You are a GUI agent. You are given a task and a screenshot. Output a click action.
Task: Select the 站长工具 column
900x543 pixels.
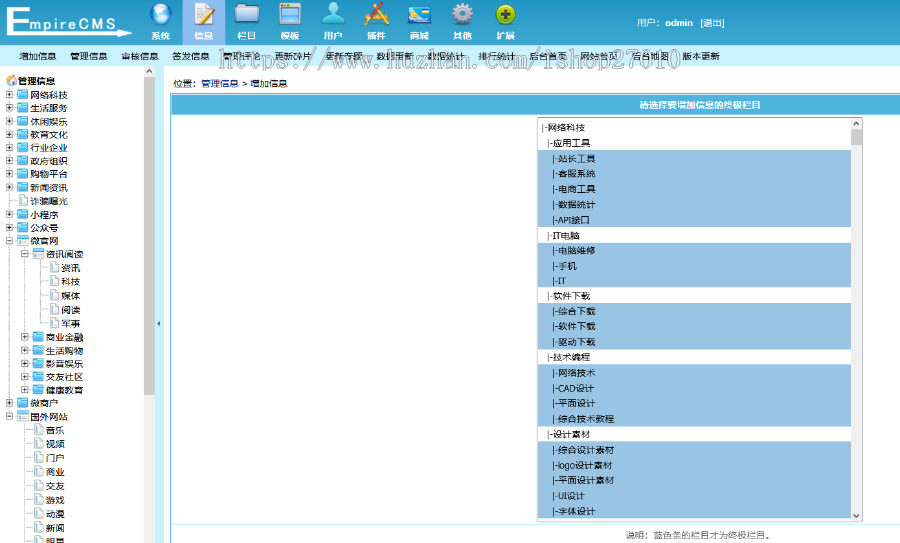tap(695, 158)
